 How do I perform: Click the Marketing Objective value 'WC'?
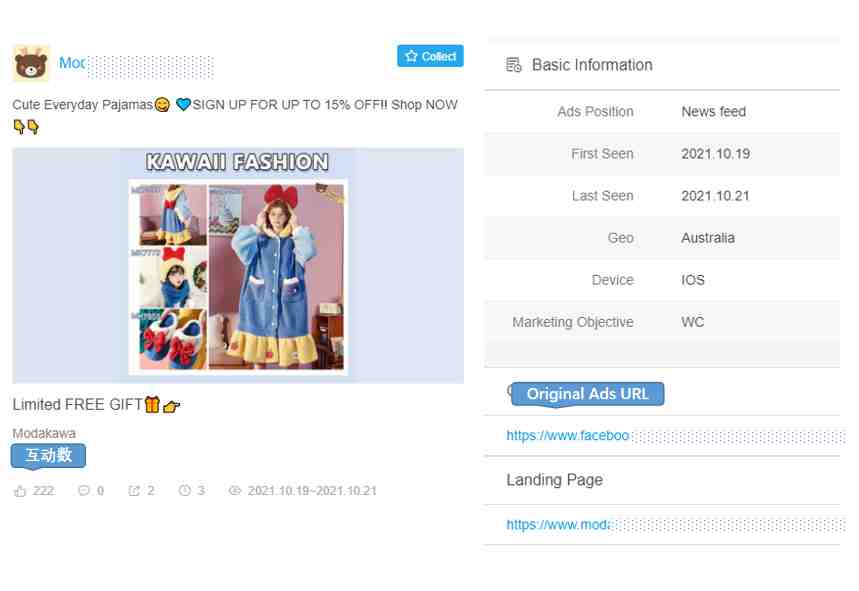point(692,322)
